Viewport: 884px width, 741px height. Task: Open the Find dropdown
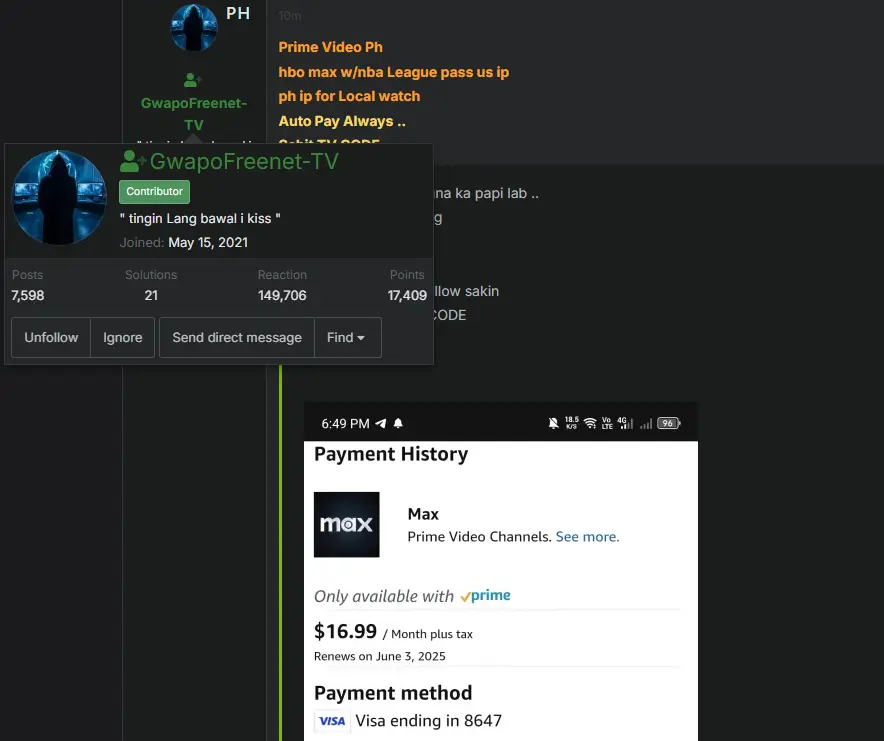coord(347,337)
